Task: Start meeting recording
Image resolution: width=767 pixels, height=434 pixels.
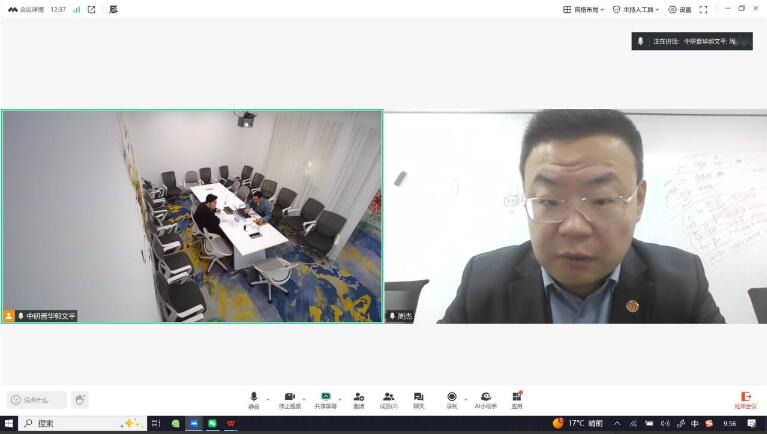Action: [452, 399]
